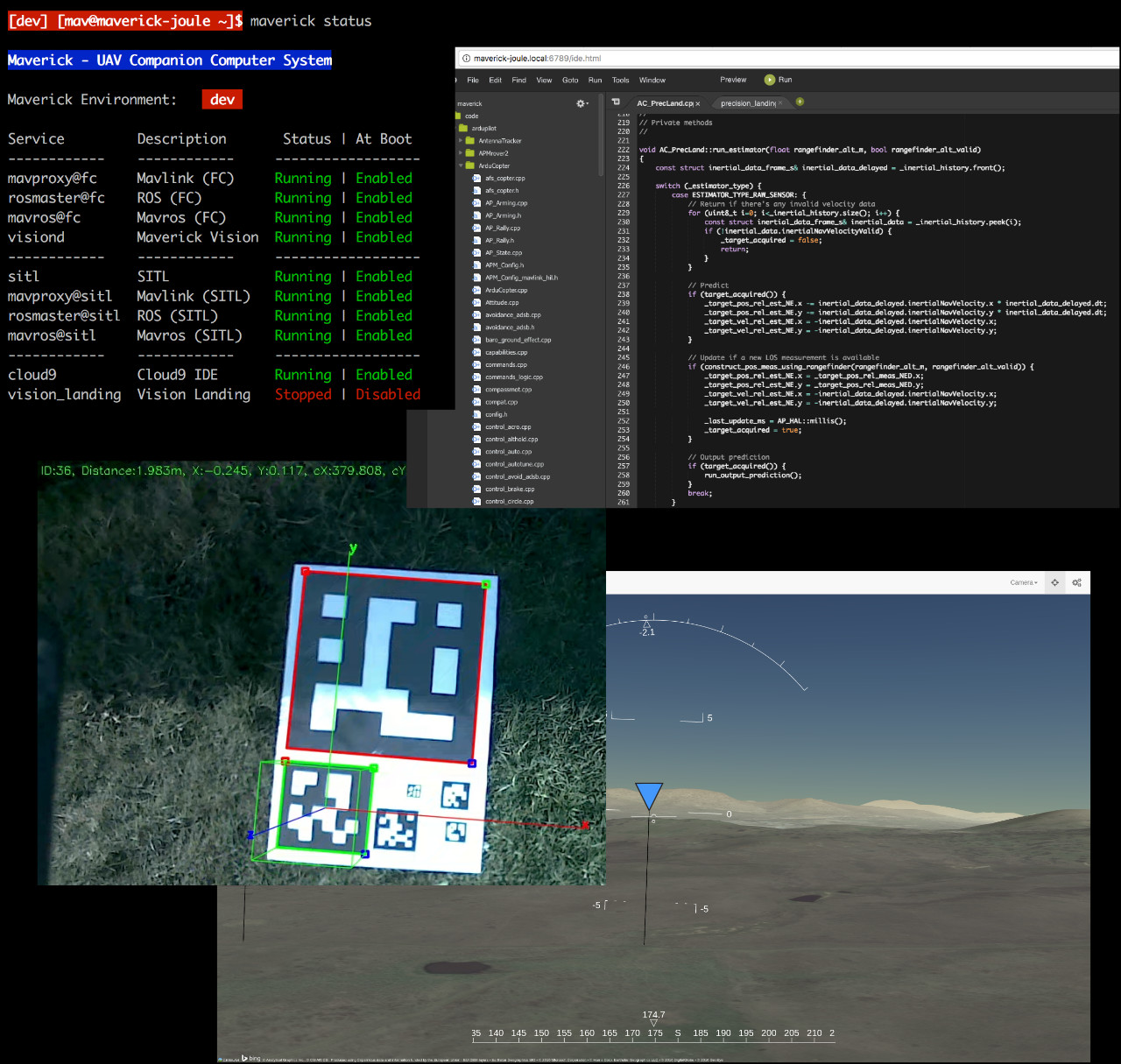Screen dimensions: 1121x1064
Task: Click the blue triangle aircraft marker
Action: [648, 796]
